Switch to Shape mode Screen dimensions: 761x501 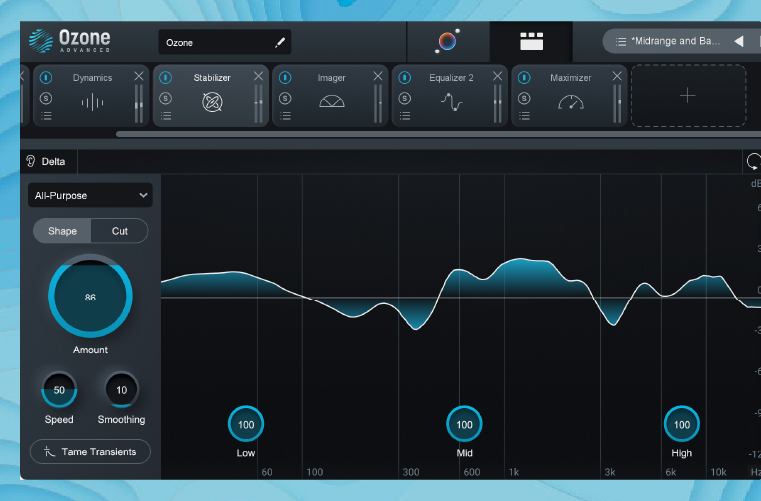point(62,231)
